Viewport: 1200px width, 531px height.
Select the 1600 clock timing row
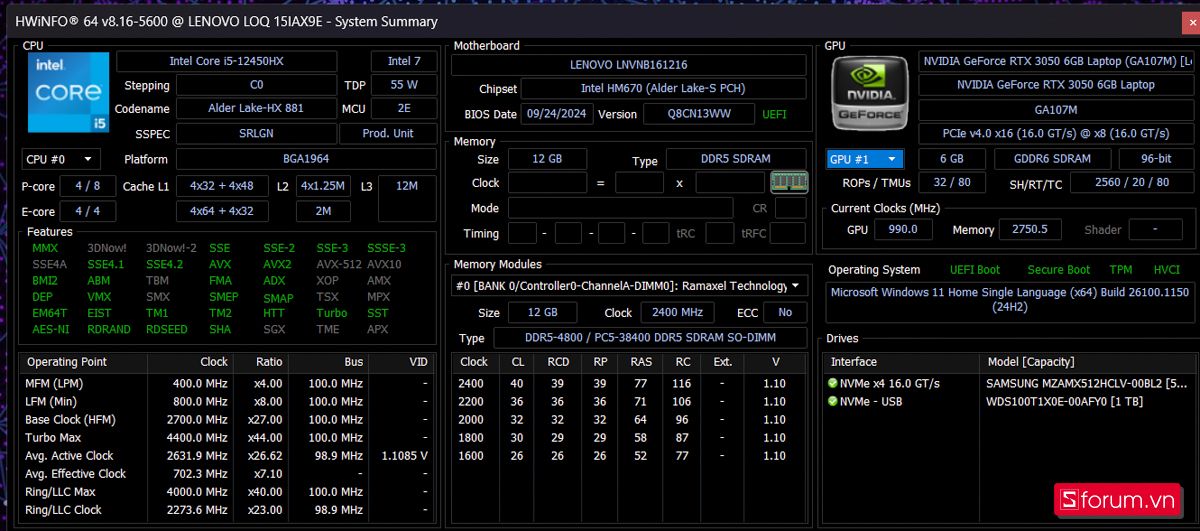point(628,455)
